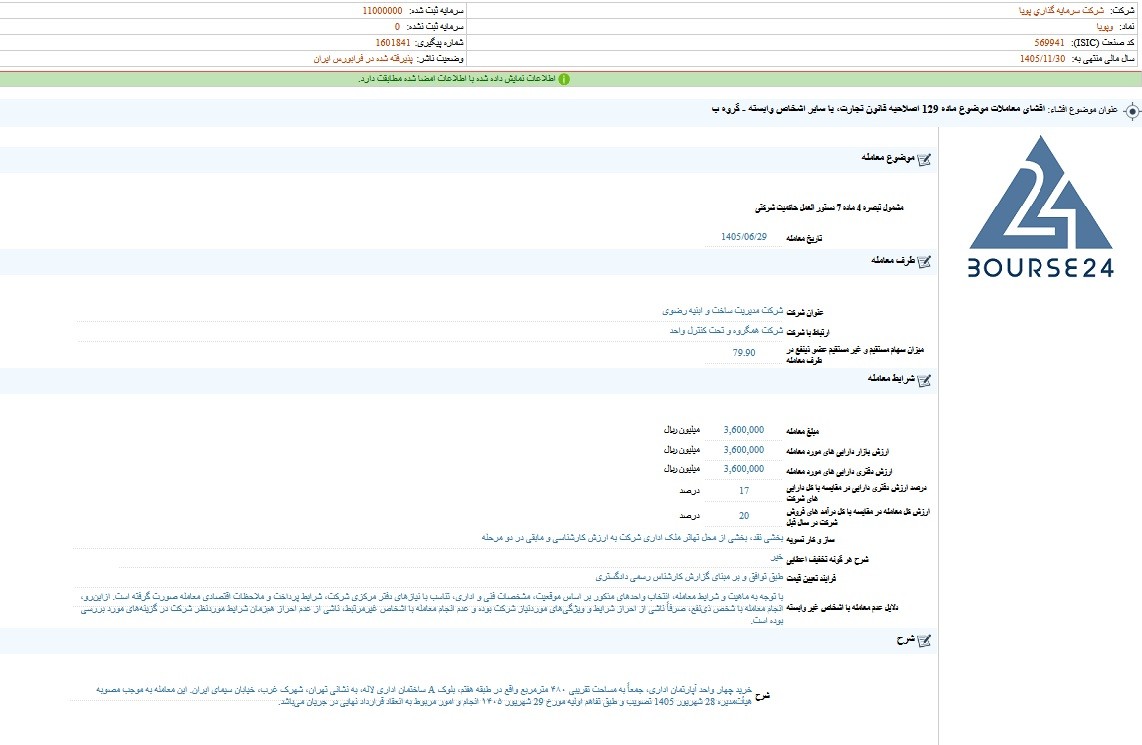Select counterparty name شرکت مدیریت ساخت و ابنیه رضوی
The image size is (1142, 745).
tap(722, 311)
